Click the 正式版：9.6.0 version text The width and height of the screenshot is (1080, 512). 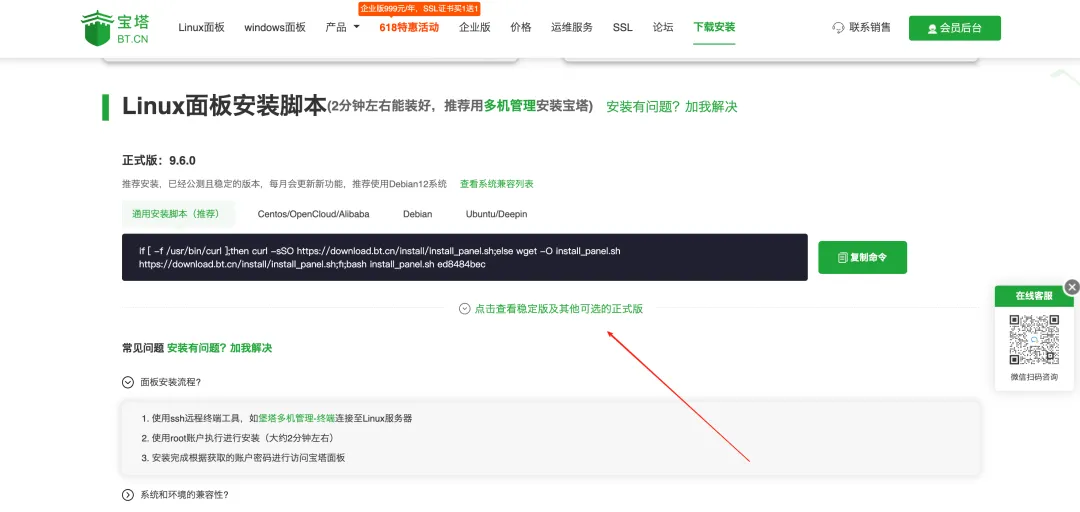159,161
